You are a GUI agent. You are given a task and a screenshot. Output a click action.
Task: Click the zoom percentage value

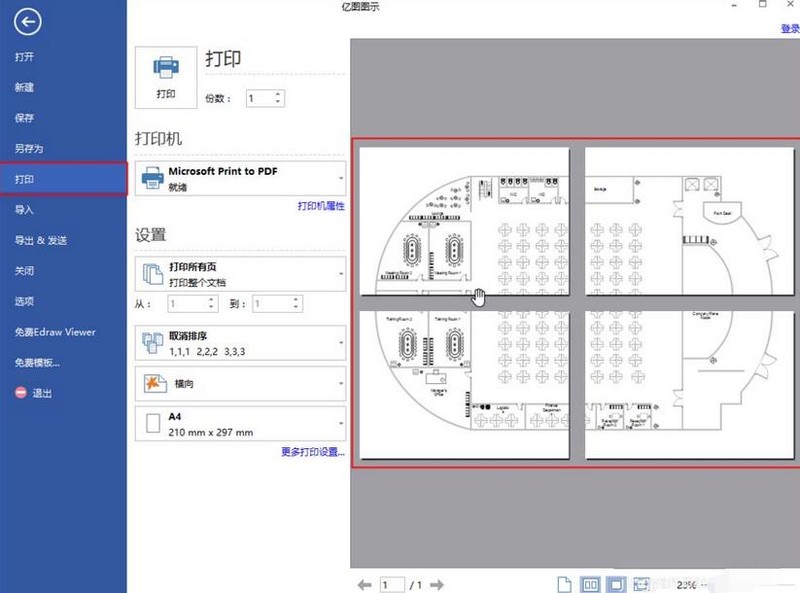coord(686,585)
